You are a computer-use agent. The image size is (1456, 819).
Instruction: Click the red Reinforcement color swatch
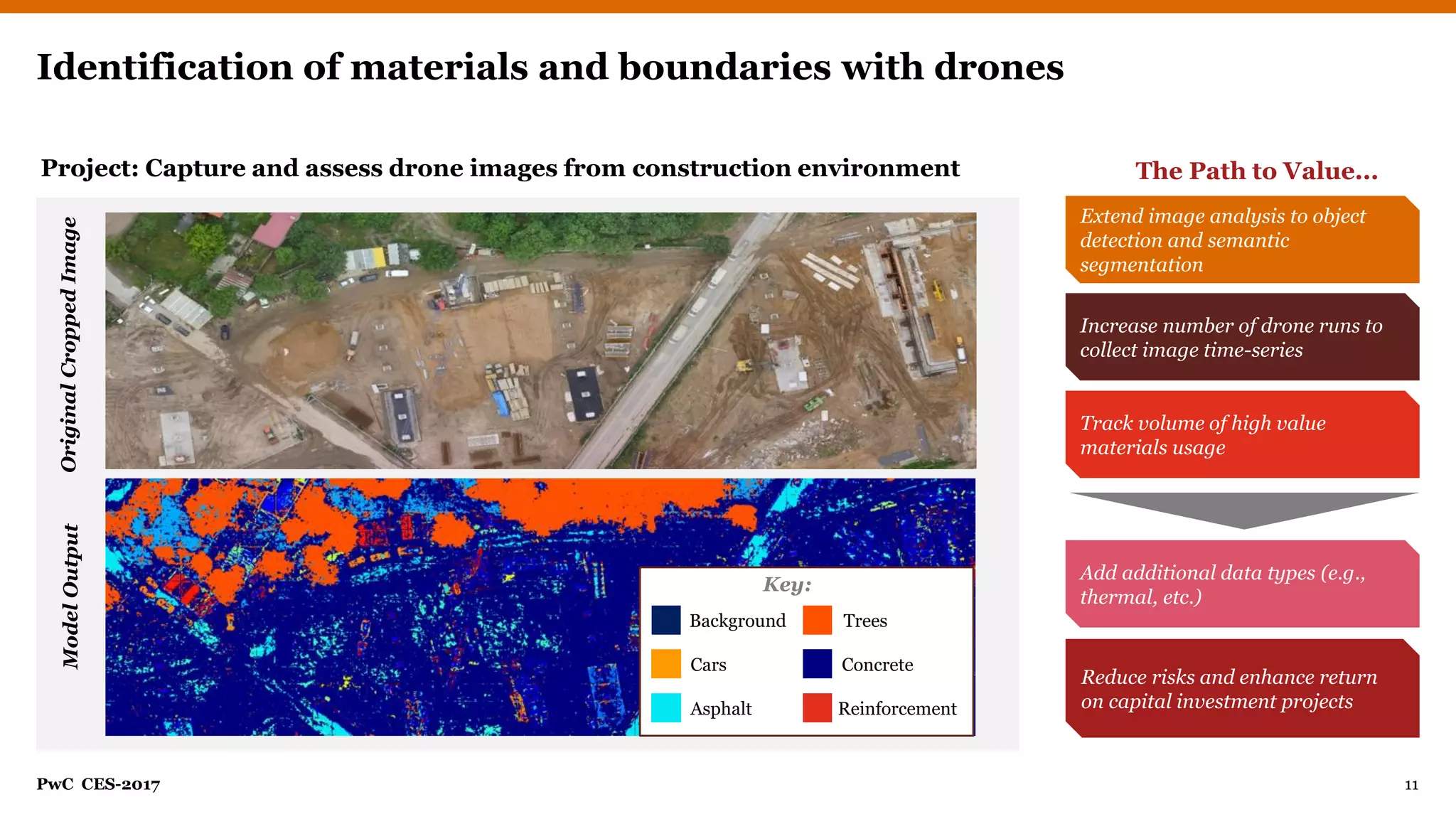pos(817,708)
